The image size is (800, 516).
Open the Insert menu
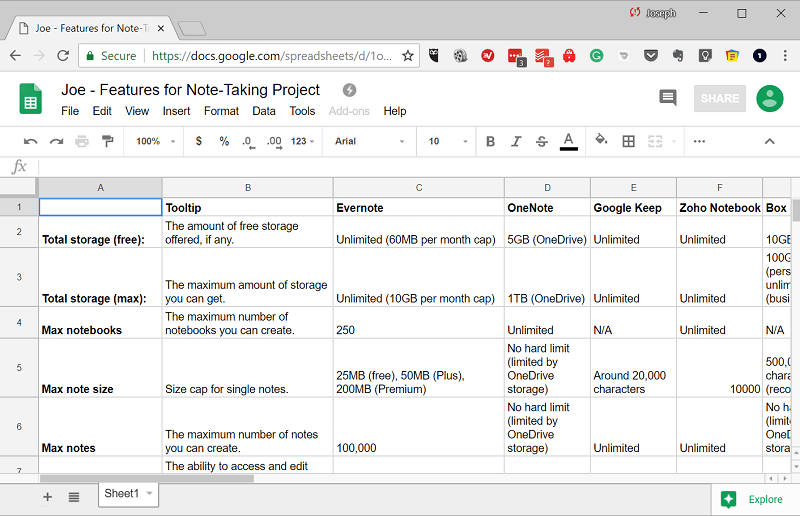click(176, 111)
